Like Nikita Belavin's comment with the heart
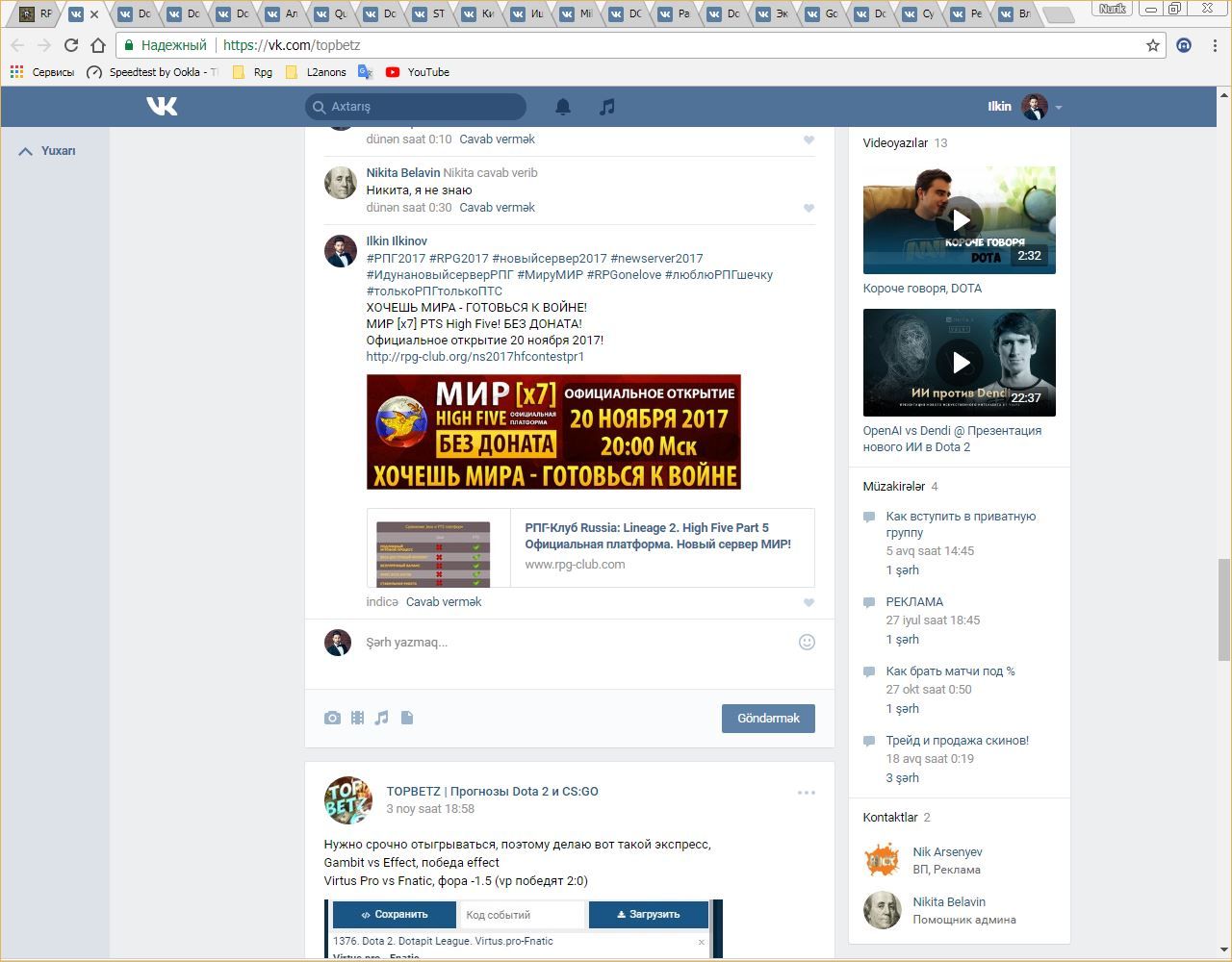Image resolution: width=1232 pixels, height=962 pixels. tap(808, 208)
